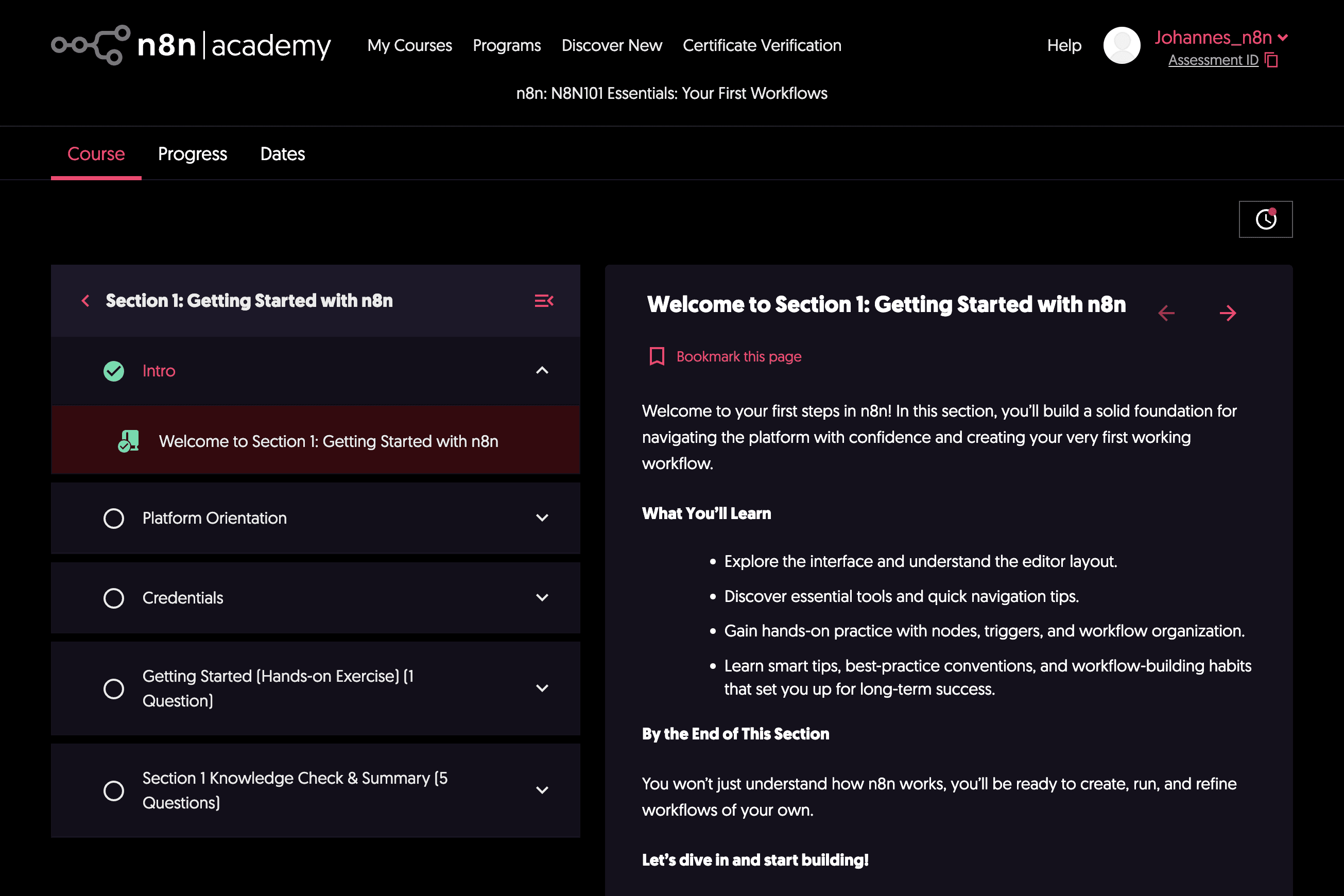
Task: Click the Assessment ID link
Action: [1213, 60]
